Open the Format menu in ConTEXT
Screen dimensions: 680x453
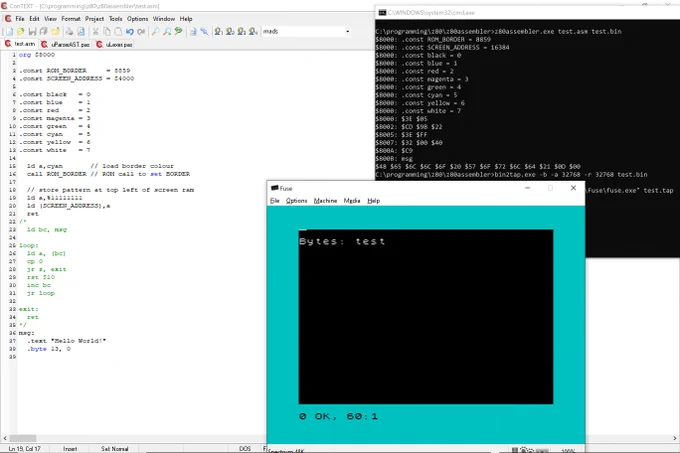tap(71, 19)
